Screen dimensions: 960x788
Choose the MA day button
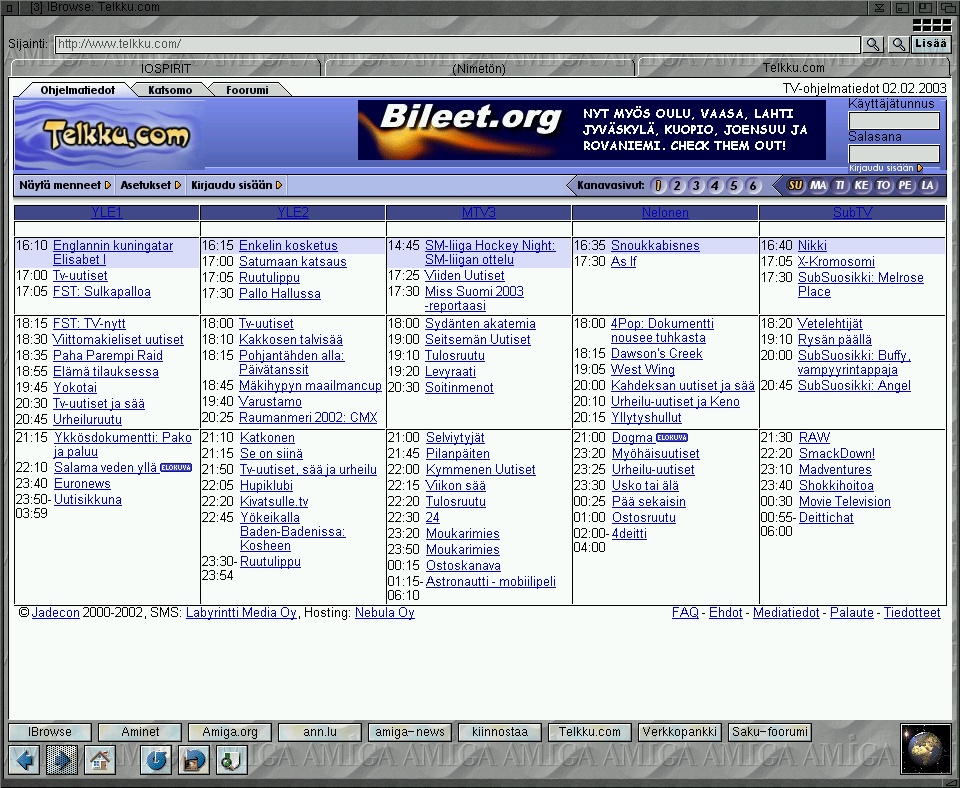(x=819, y=186)
